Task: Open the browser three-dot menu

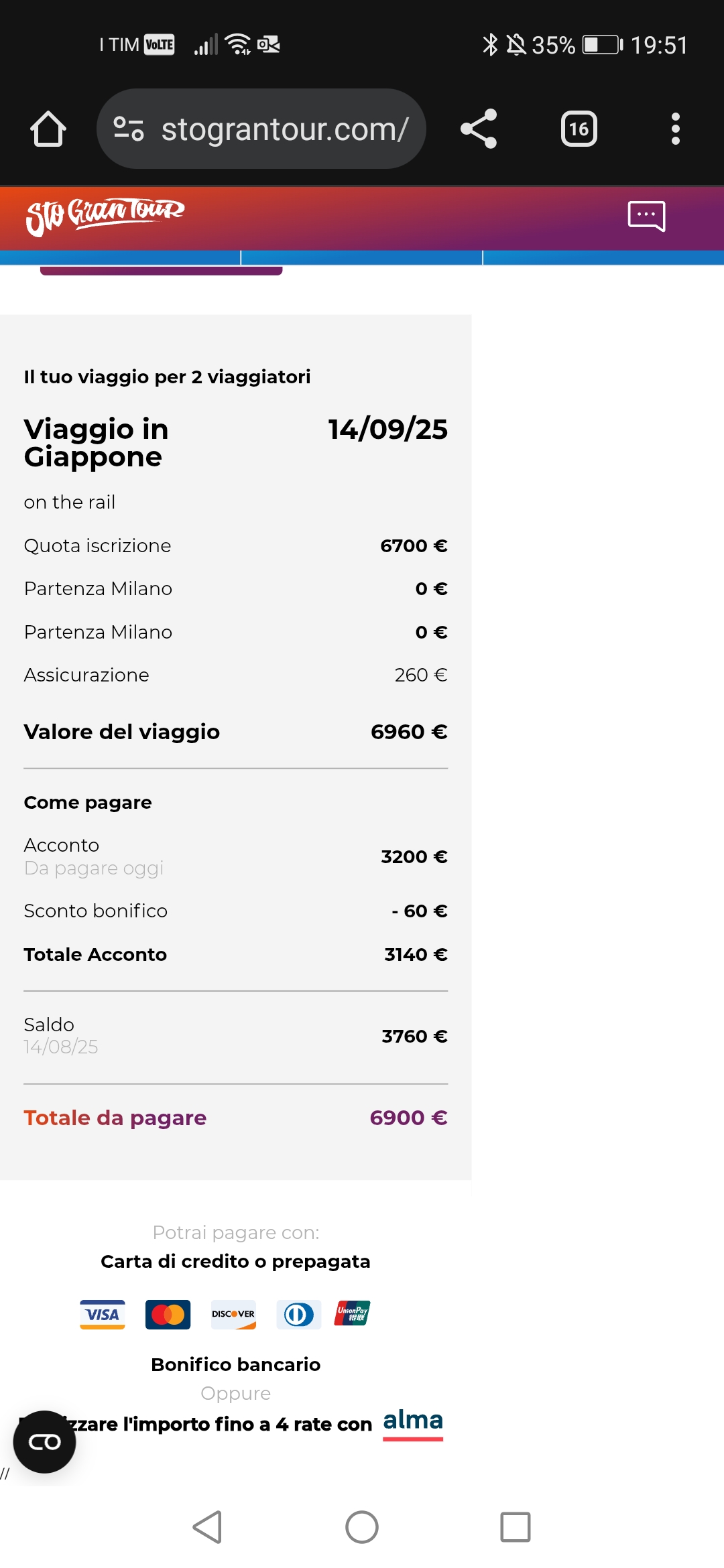Action: pyautogui.click(x=676, y=129)
